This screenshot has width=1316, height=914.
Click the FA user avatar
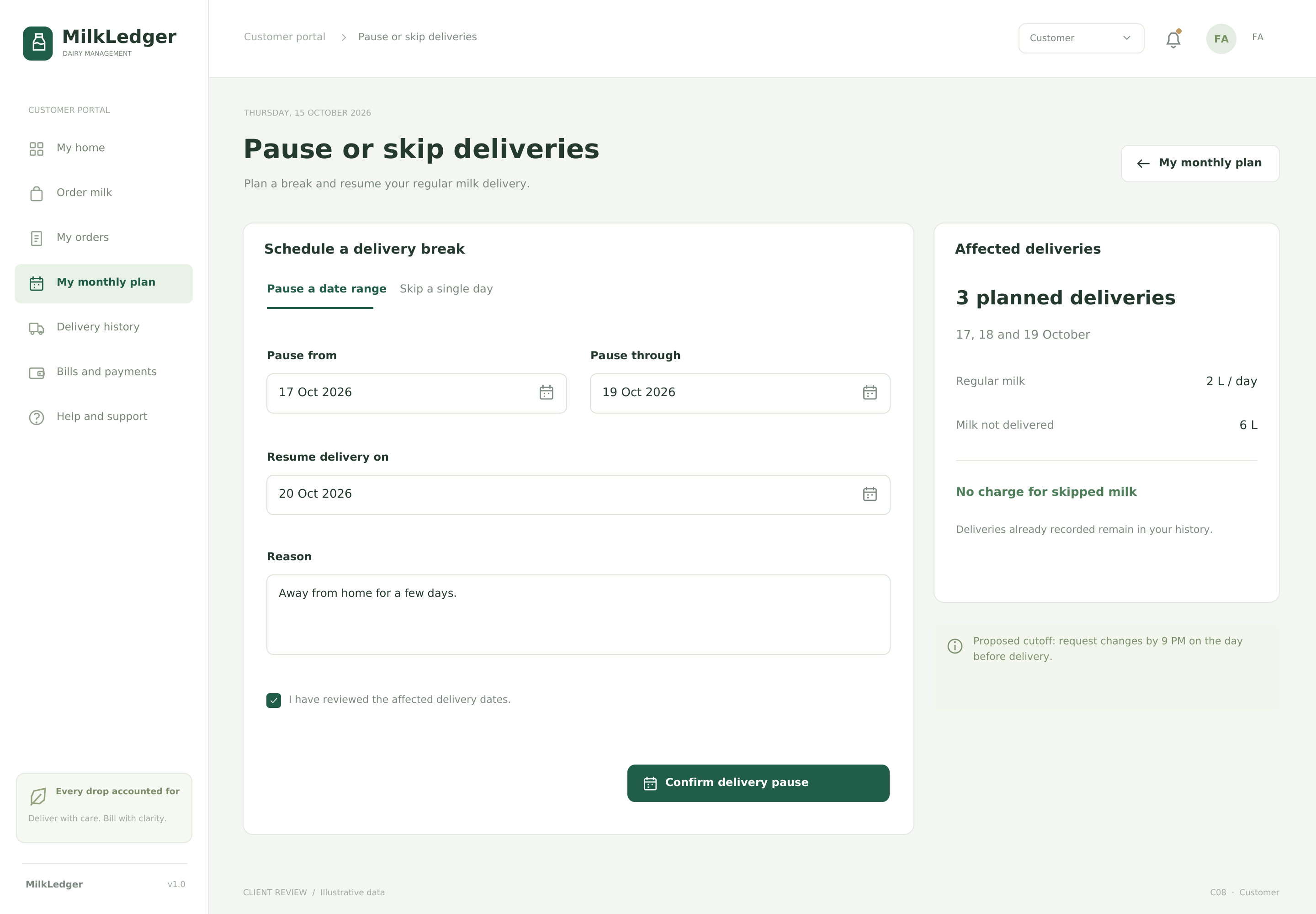coord(1221,39)
